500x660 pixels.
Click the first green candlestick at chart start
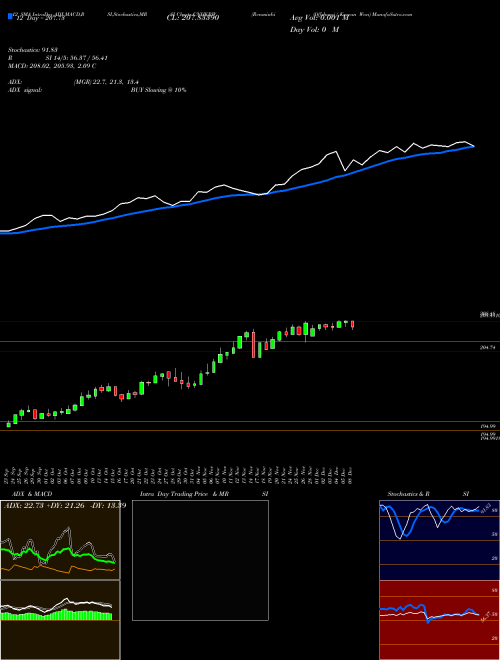(9, 425)
